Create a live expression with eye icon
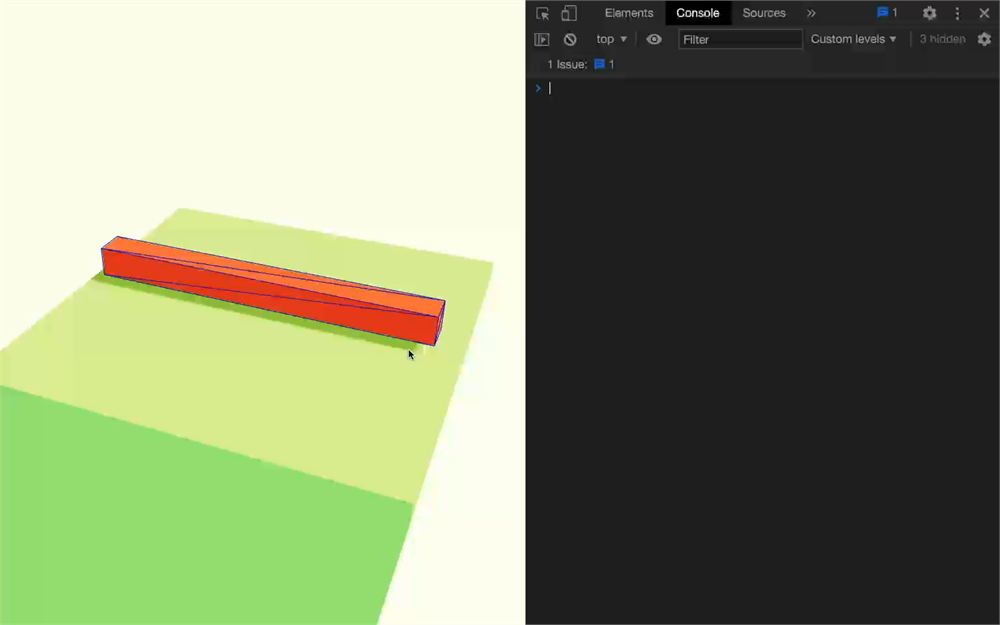The width and height of the screenshot is (1000, 625). (654, 39)
